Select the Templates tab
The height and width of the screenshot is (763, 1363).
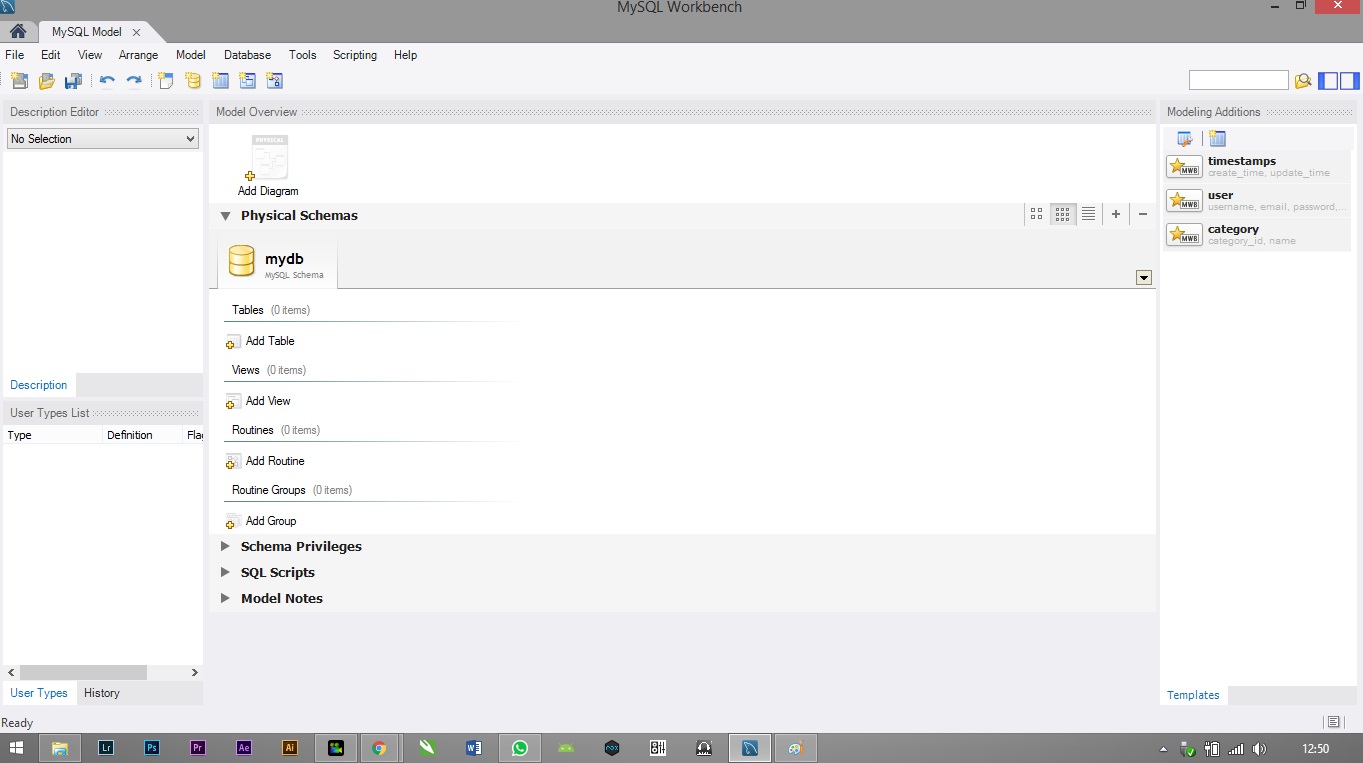pos(1193,695)
